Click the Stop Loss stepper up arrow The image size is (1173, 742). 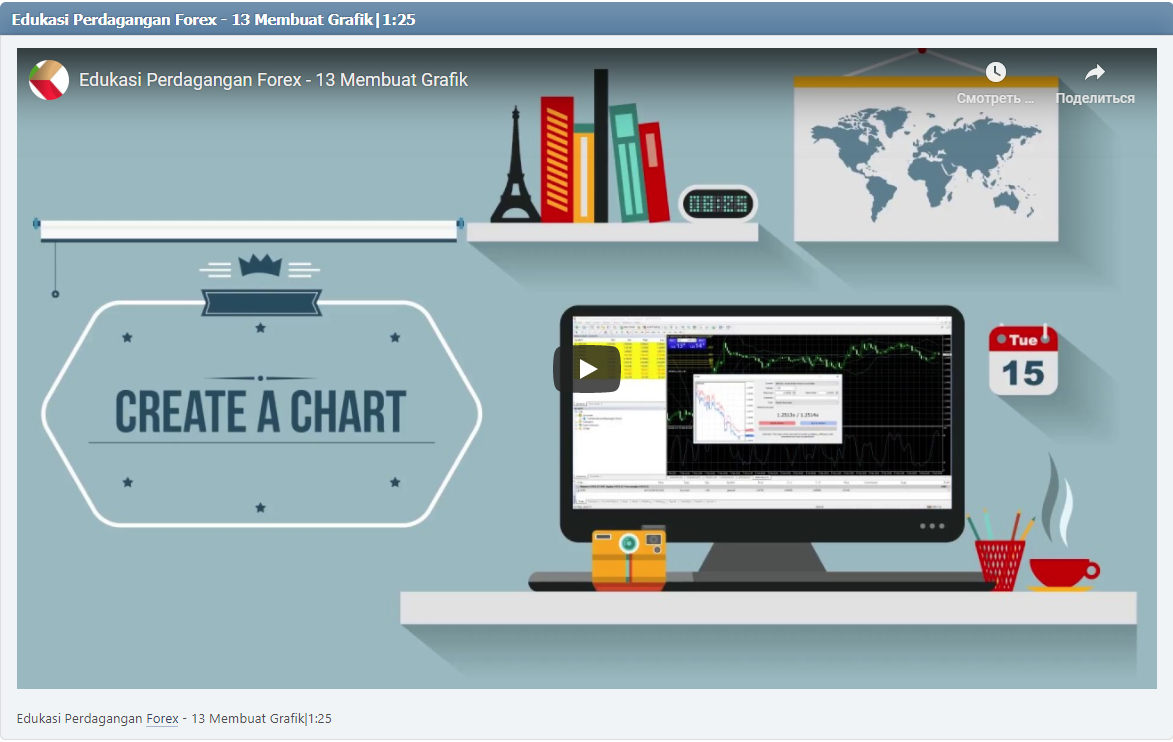(x=794, y=391)
